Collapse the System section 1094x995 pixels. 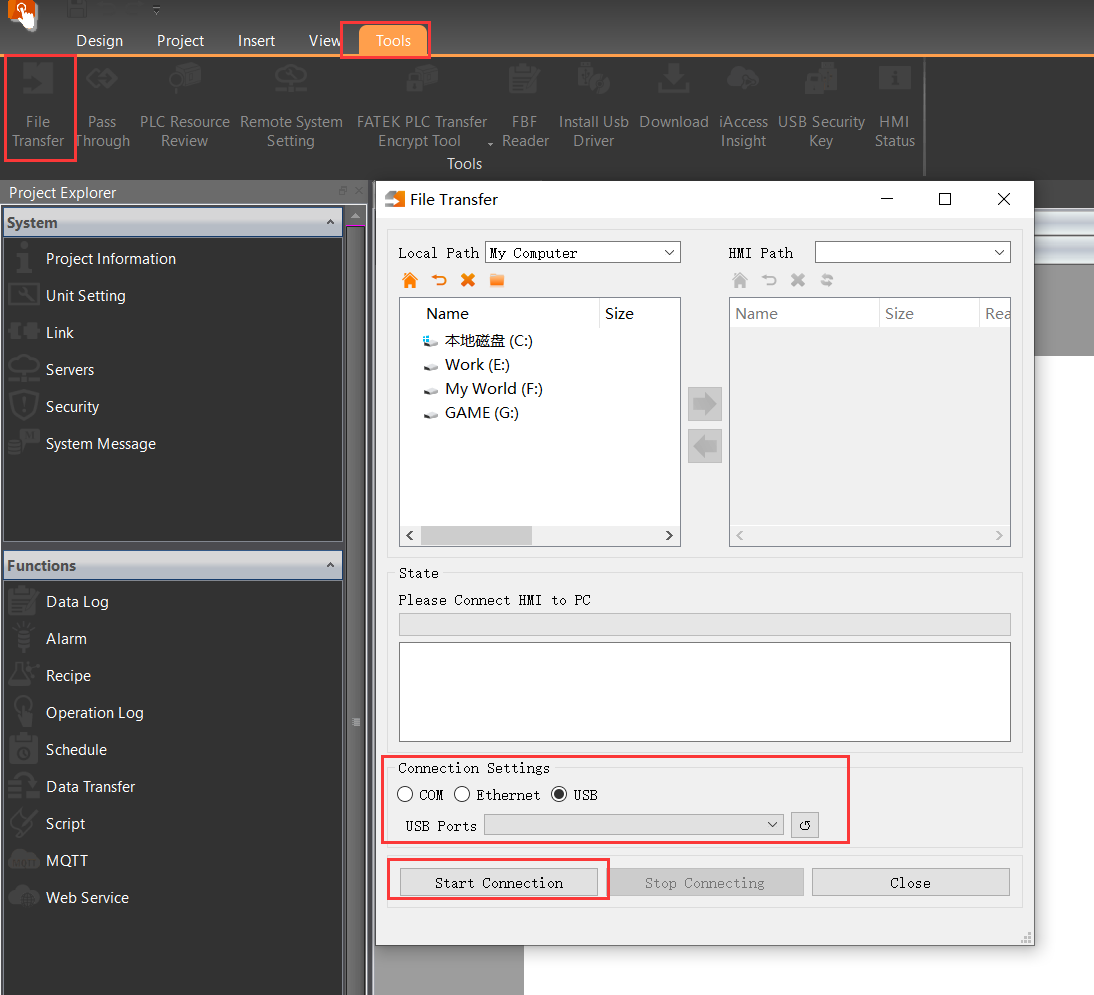pos(330,223)
